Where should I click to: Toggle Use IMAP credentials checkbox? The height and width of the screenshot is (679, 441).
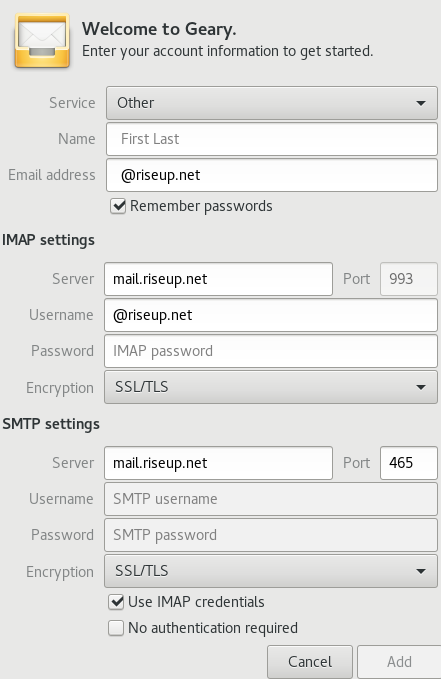[116, 602]
